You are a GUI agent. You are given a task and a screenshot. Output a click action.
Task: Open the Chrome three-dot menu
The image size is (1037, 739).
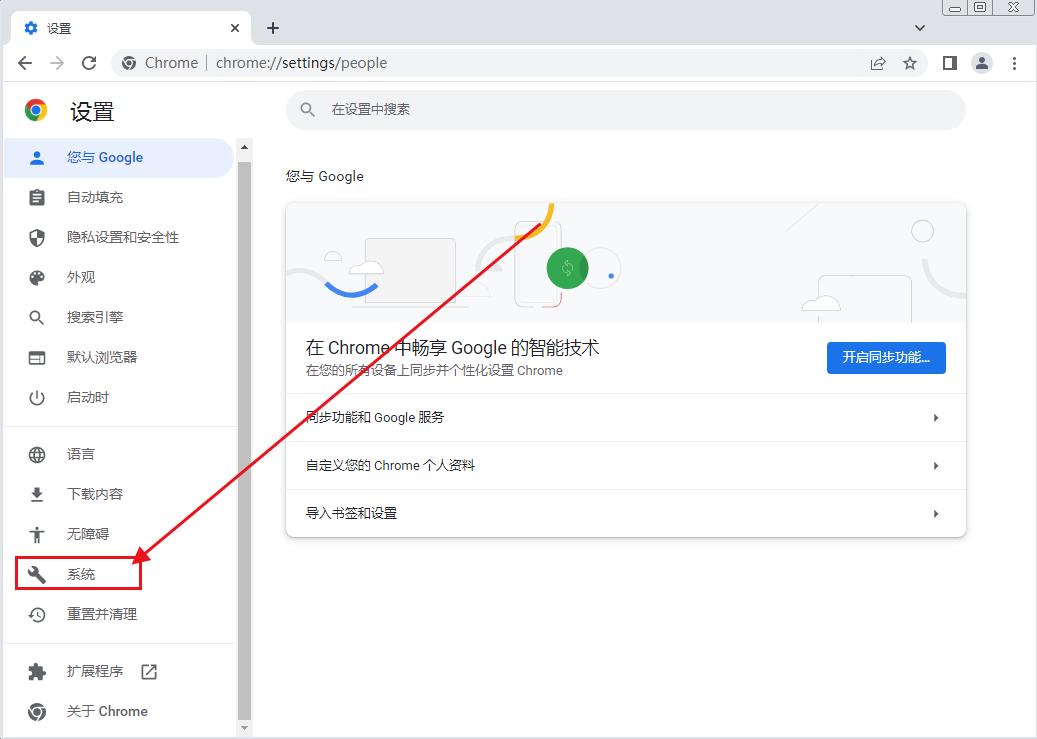coord(1015,63)
